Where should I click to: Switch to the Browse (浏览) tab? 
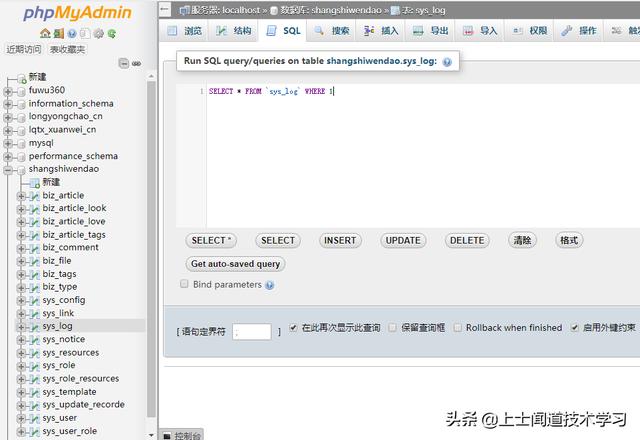click(x=184, y=31)
